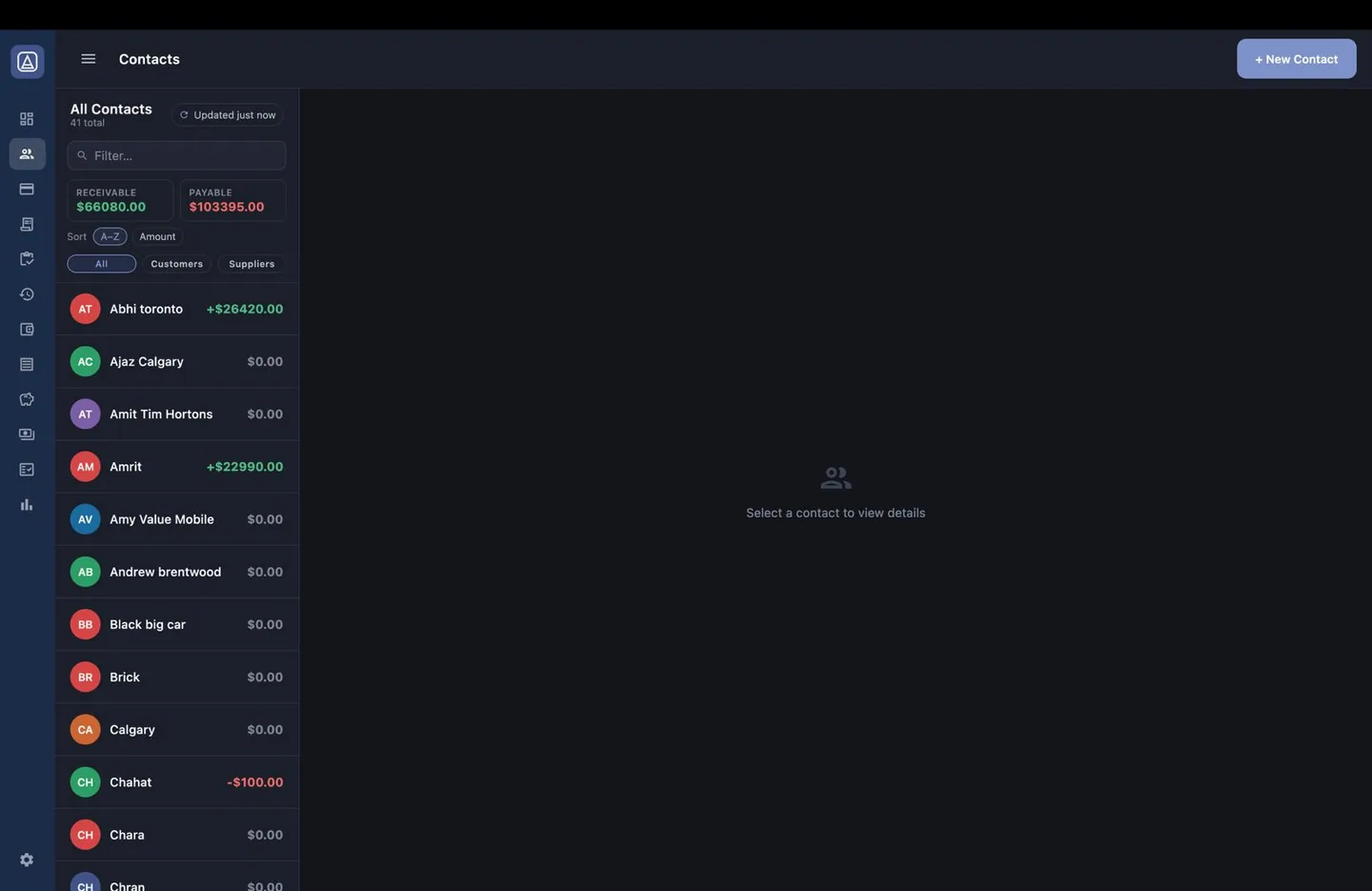Viewport: 1372px width, 891px height.
Task: Click Ajaz Calgary's AC avatar
Action: (85, 361)
